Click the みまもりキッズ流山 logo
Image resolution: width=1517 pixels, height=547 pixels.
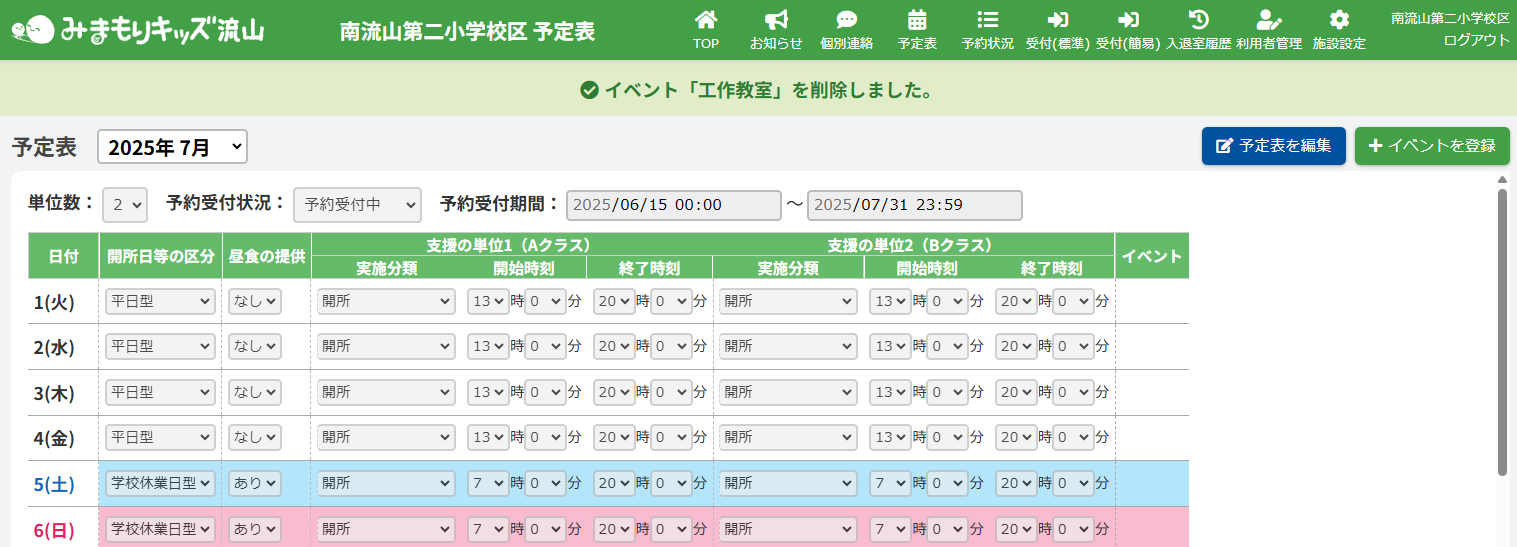[138, 30]
